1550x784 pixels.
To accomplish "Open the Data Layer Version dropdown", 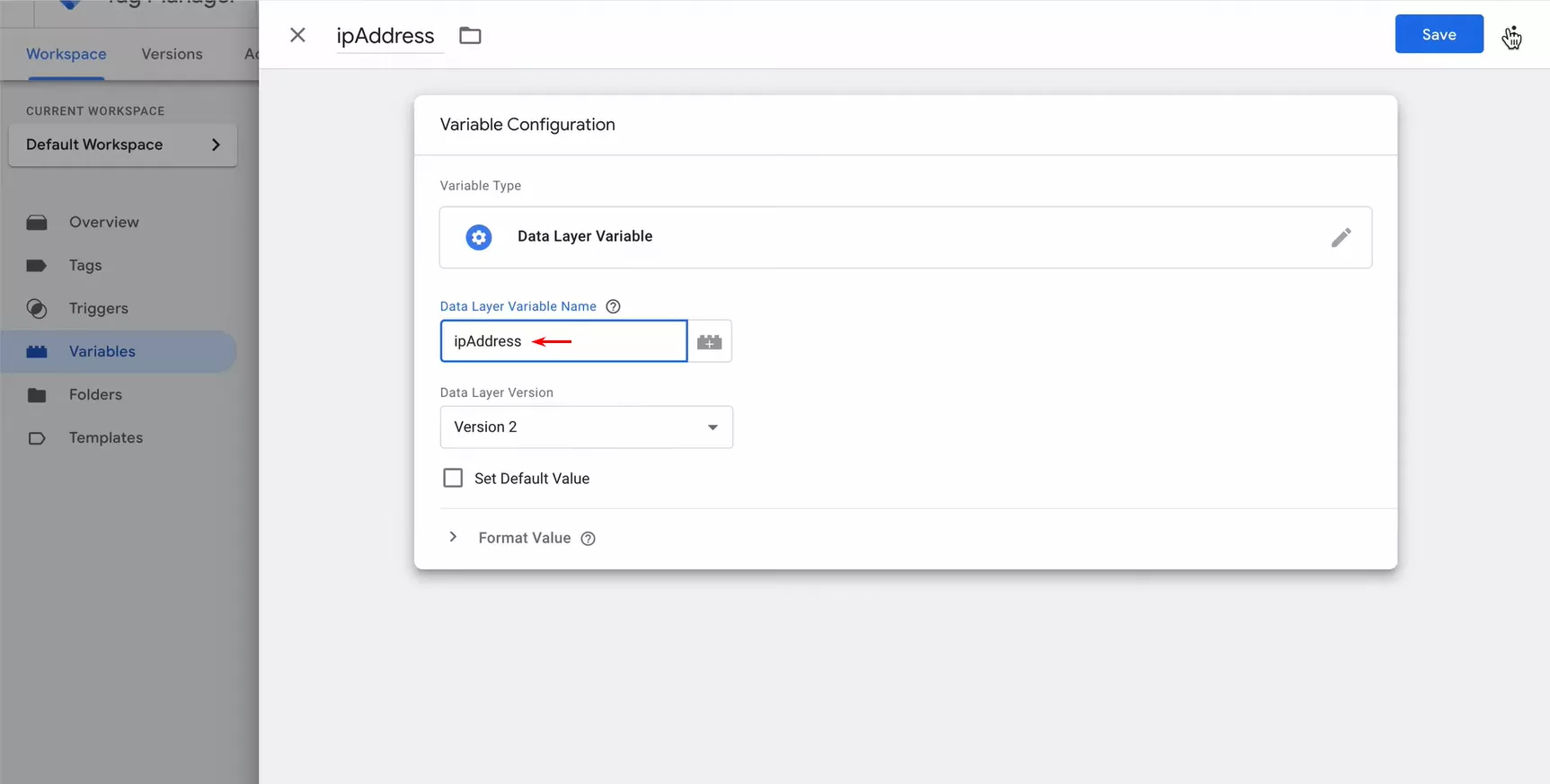I will tap(587, 427).
